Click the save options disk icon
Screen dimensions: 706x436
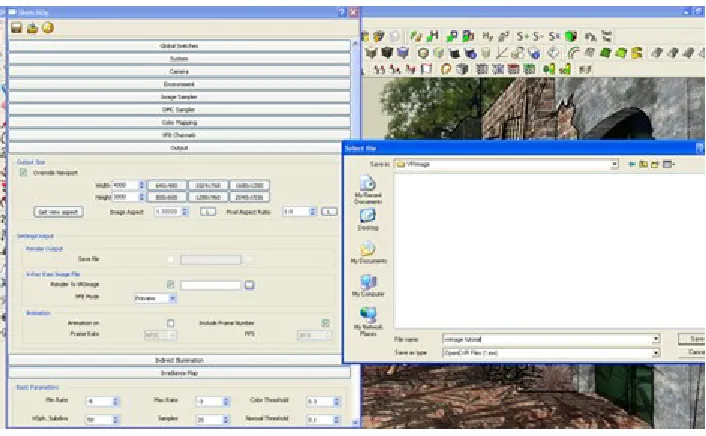click(x=17, y=28)
